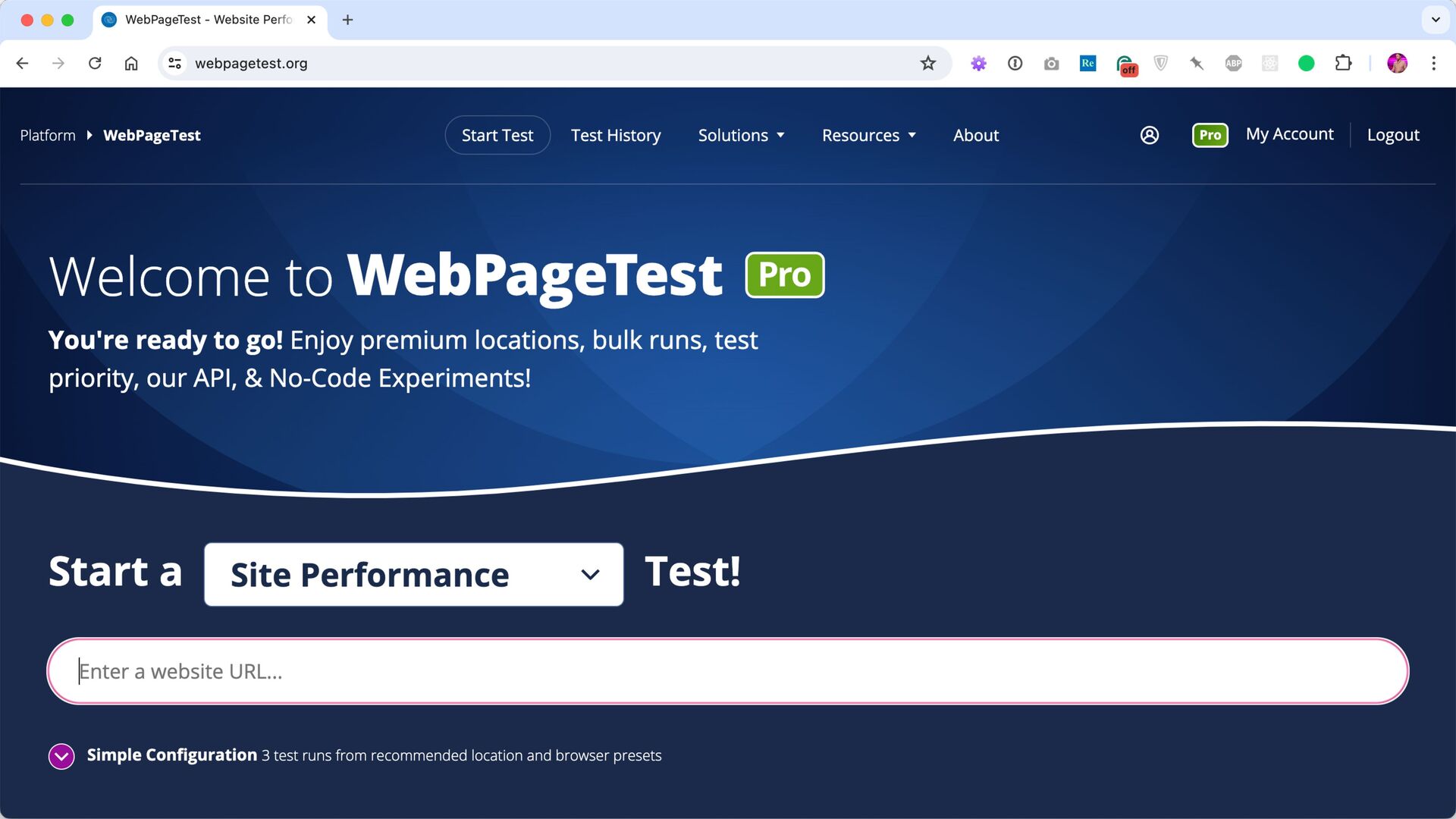1456x819 pixels.
Task: Expand the Simple Configuration chevron toggle
Action: point(61,756)
